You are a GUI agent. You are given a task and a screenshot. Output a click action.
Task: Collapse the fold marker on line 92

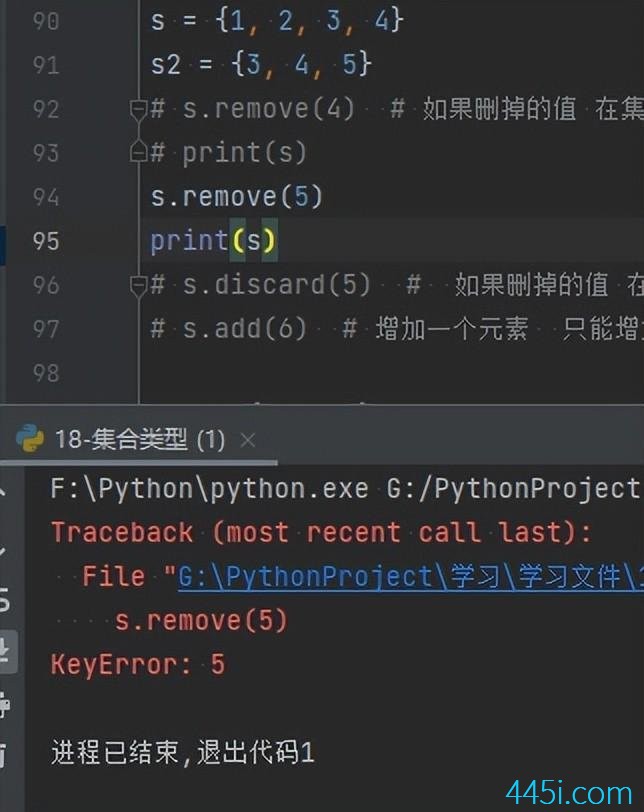pos(139,110)
